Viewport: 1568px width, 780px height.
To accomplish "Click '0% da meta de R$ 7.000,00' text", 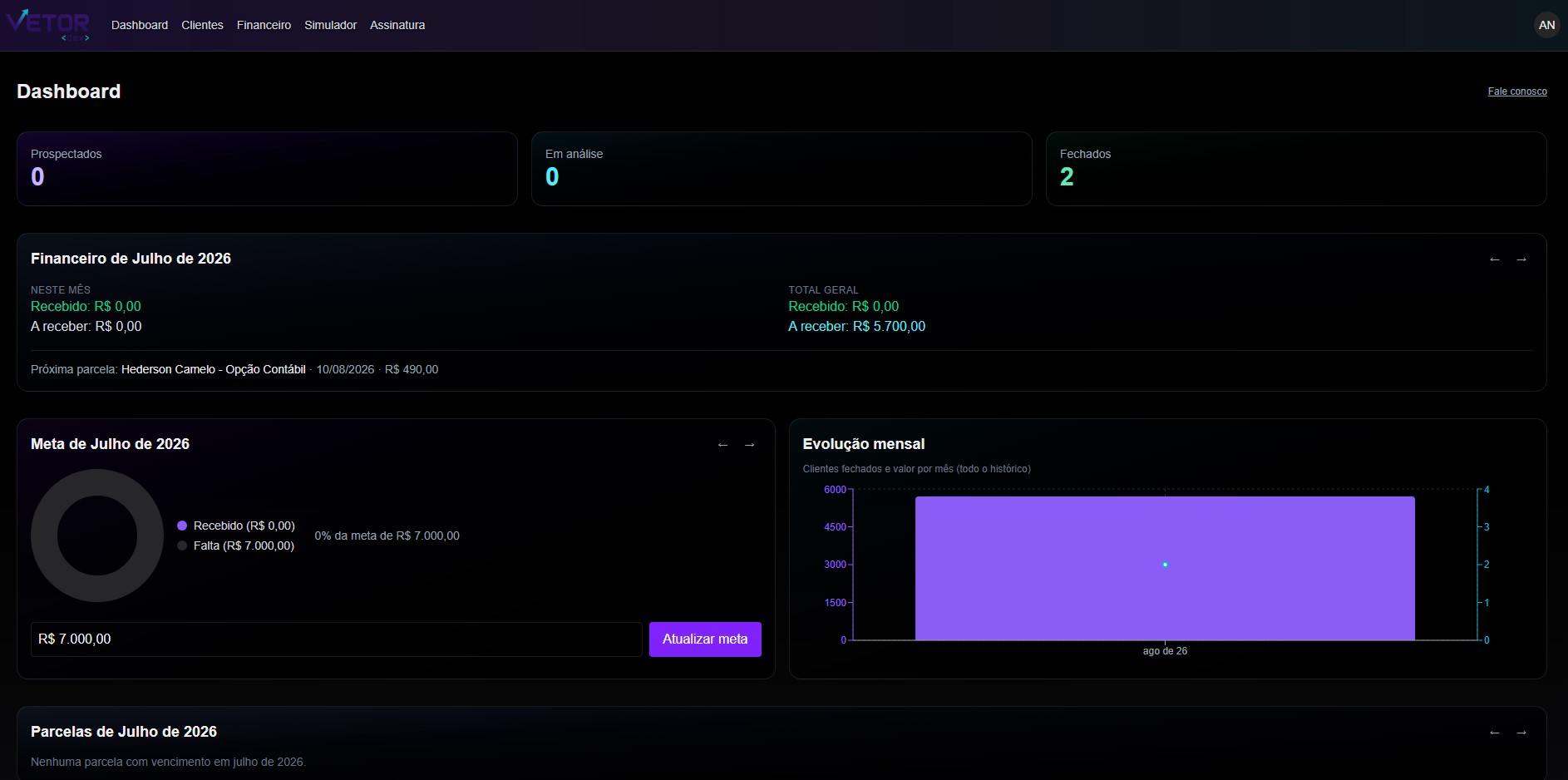I will coord(387,536).
